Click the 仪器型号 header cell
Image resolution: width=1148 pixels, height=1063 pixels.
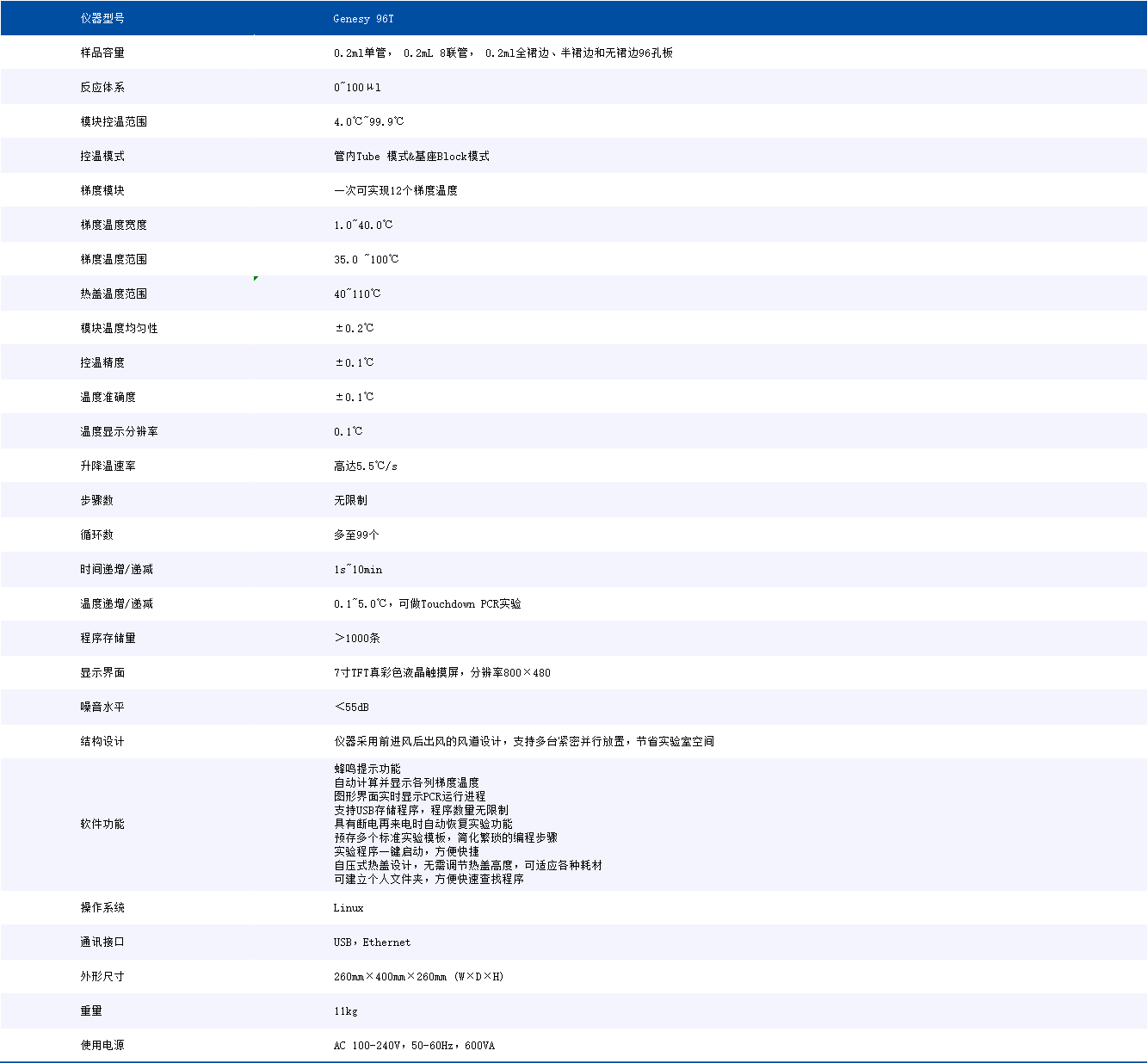[102, 18]
